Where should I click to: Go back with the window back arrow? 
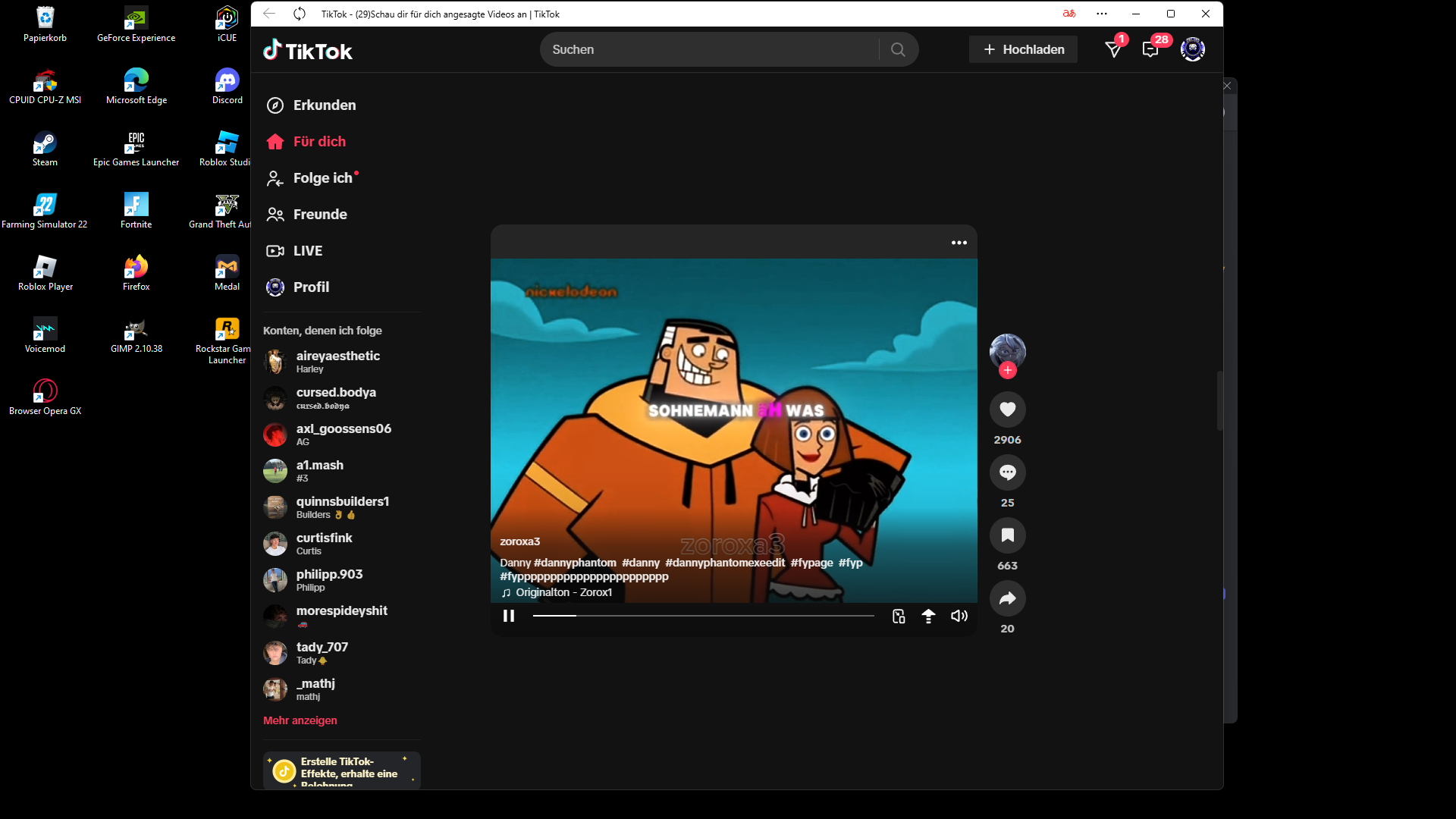click(x=269, y=14)
